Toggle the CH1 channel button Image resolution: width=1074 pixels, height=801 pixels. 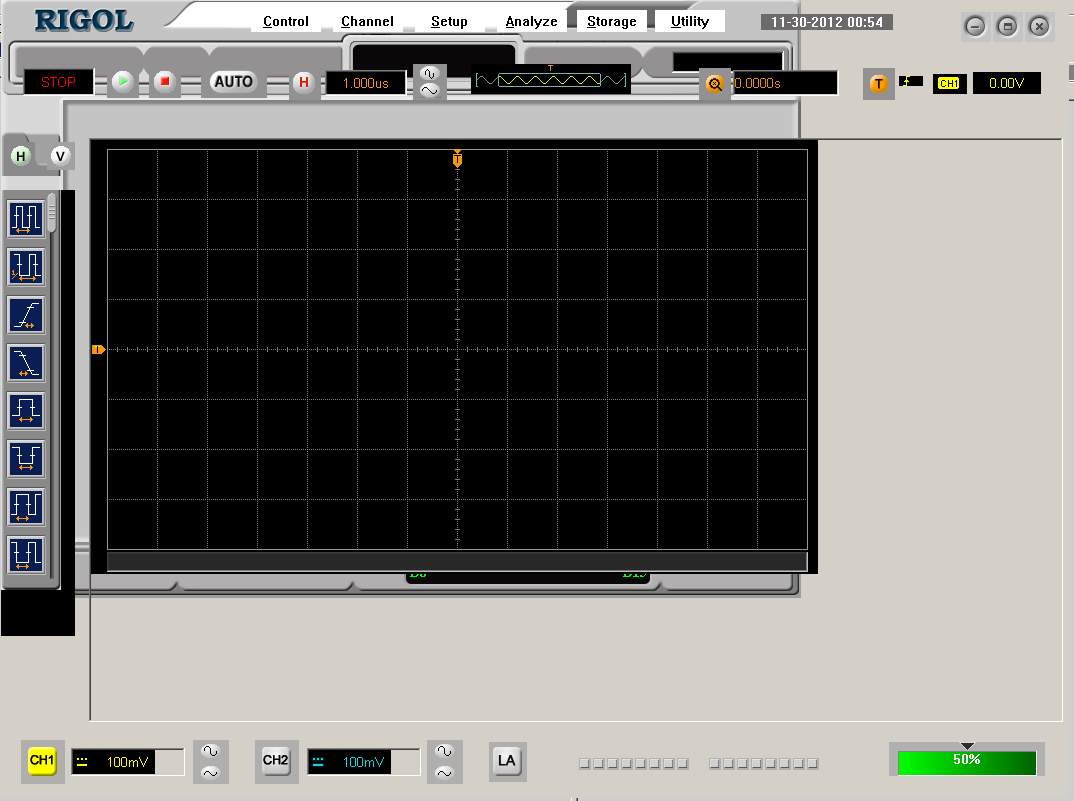pyautogui.click(x=42, y=761)
